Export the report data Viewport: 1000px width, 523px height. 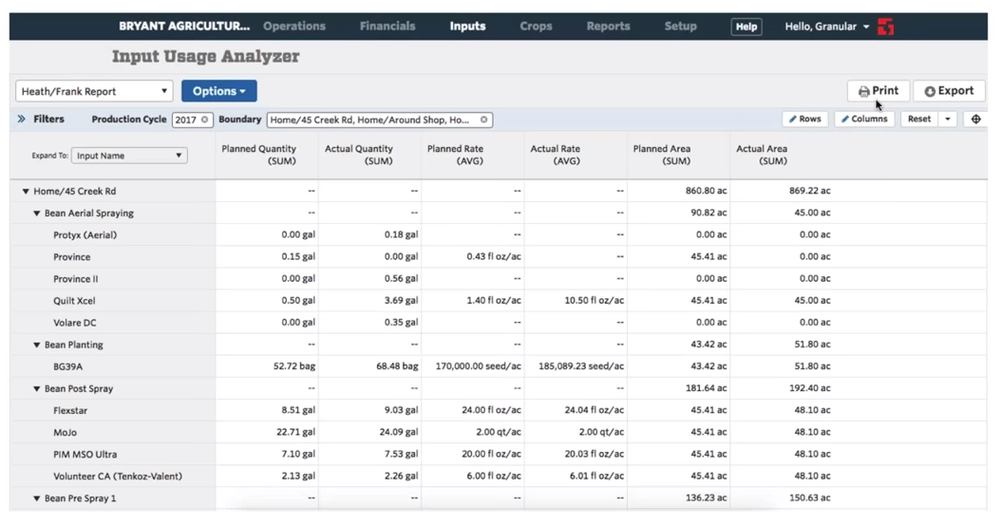tap(949, 91)
